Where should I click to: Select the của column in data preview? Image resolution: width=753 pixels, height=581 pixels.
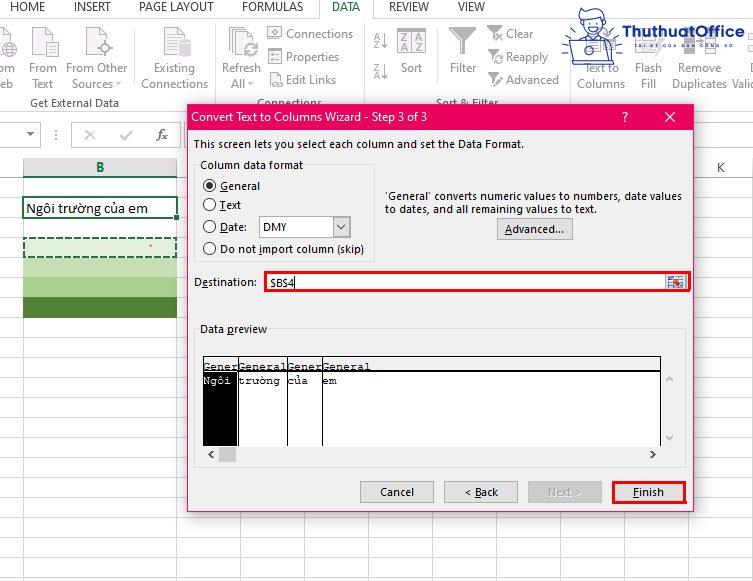tap(305, 408)
